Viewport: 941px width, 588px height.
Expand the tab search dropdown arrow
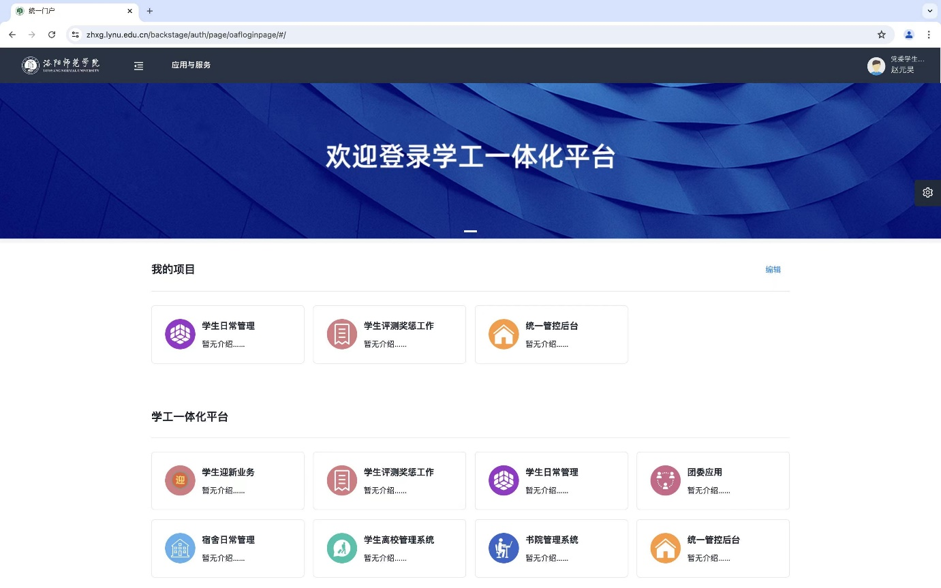click(x=930, y=11)
